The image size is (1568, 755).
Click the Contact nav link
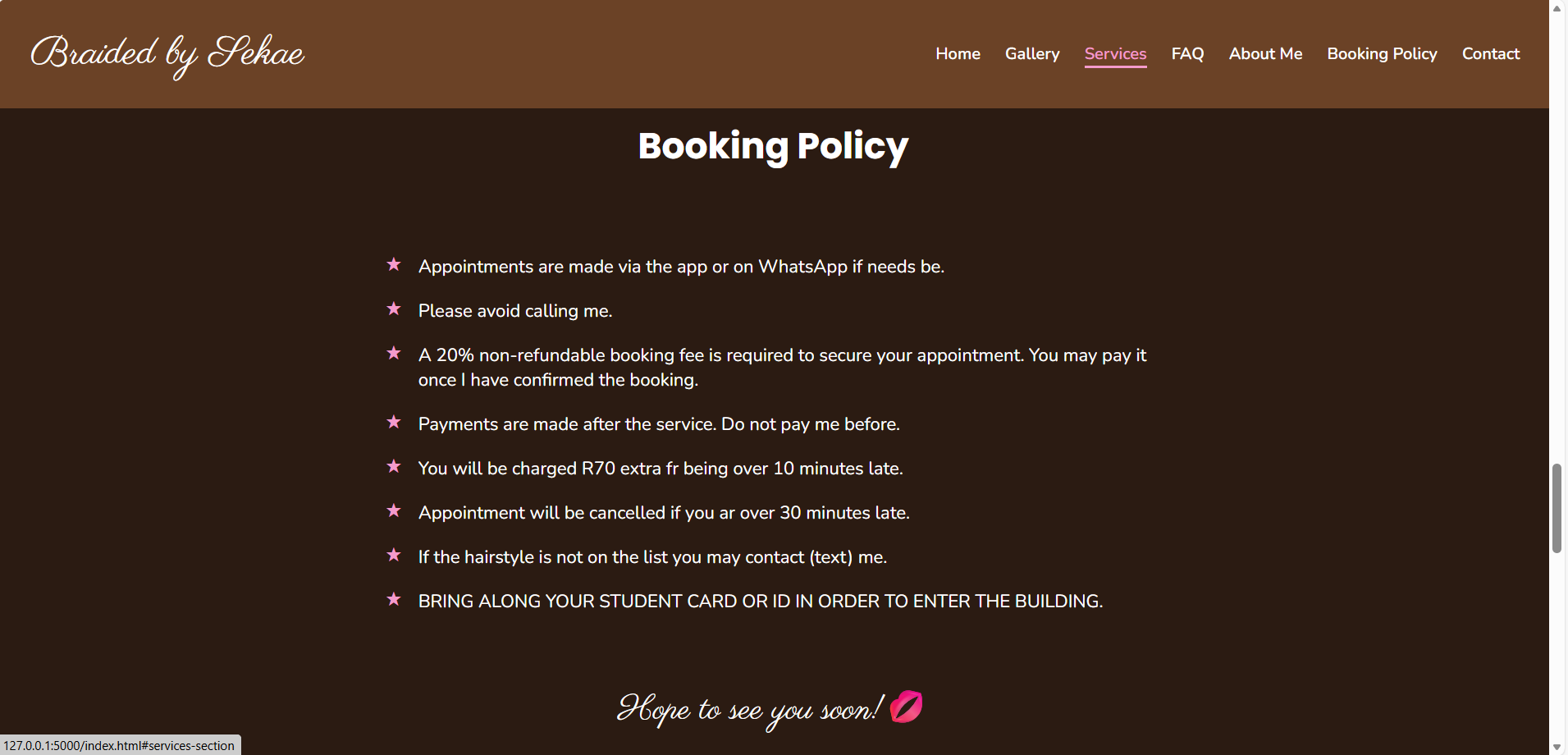pyautogui.click(x=1490, y=54)
